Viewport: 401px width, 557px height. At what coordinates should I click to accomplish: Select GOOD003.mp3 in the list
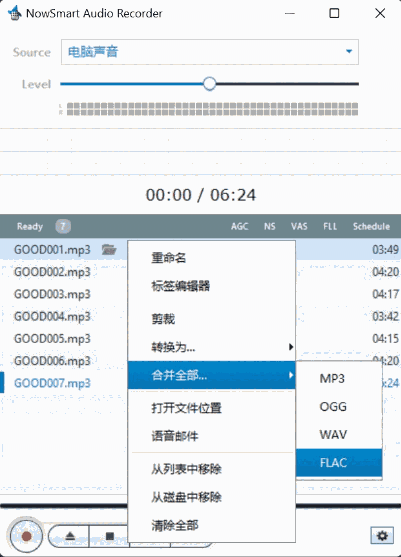click(x=52, y=294)
